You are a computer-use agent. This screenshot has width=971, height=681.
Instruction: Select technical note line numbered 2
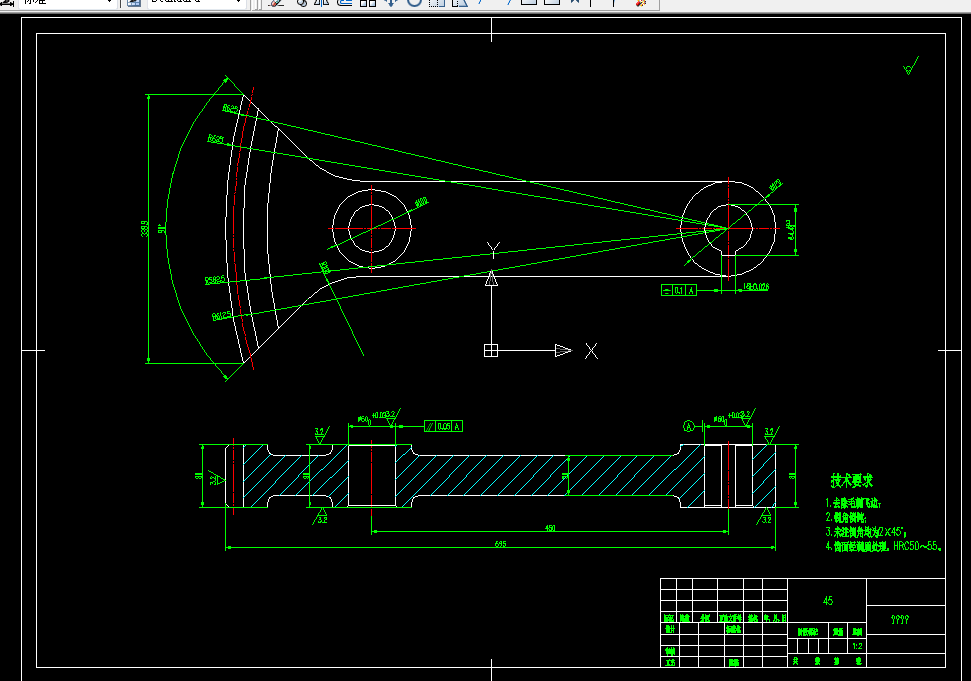846,518
